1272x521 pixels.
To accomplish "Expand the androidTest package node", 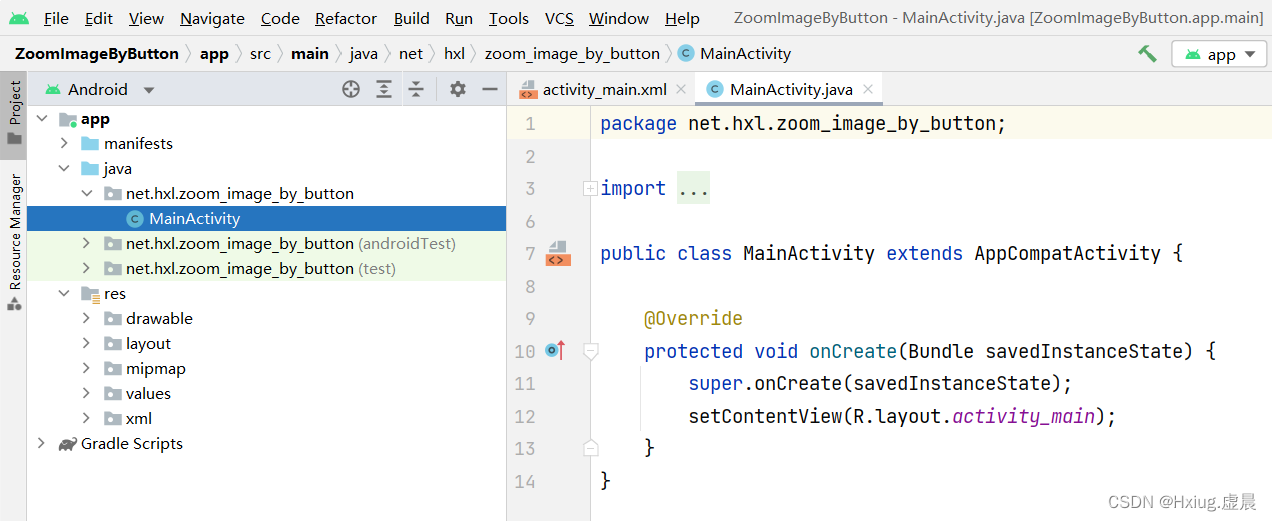I will tap(86, 244).
